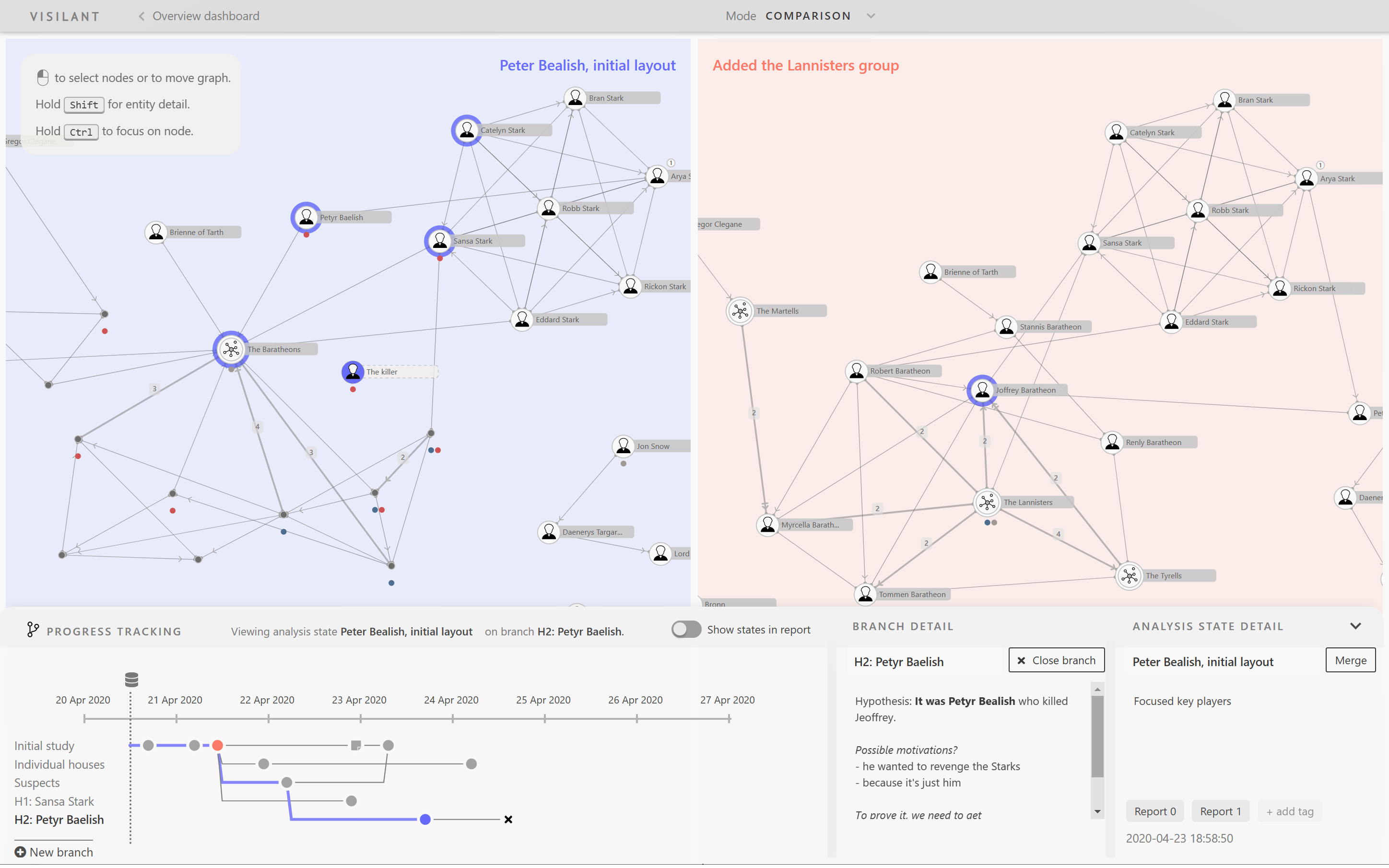The width and height of the screenshot is (1389, 868).
Task: Click the Petyr Baelish person node
Action: click(306, 217)
